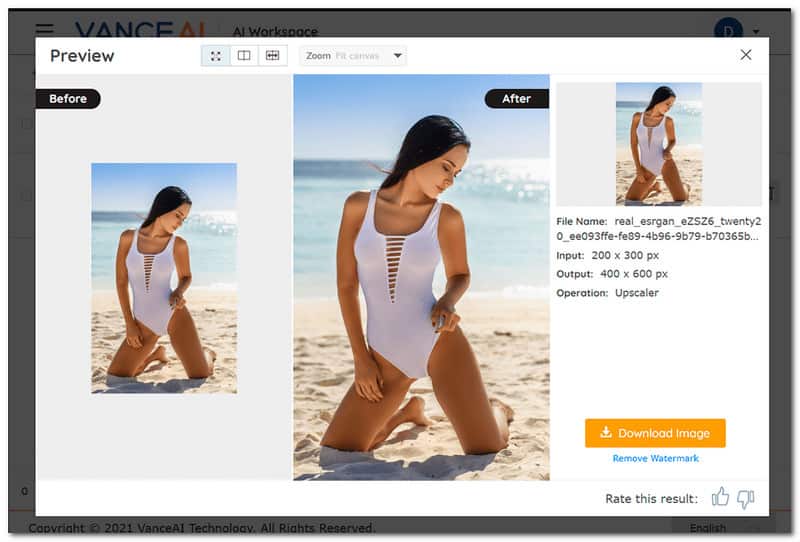800x542 pixels.
Task: Click the 'Operation: Upscaler' text
Action: click(607, 293)
